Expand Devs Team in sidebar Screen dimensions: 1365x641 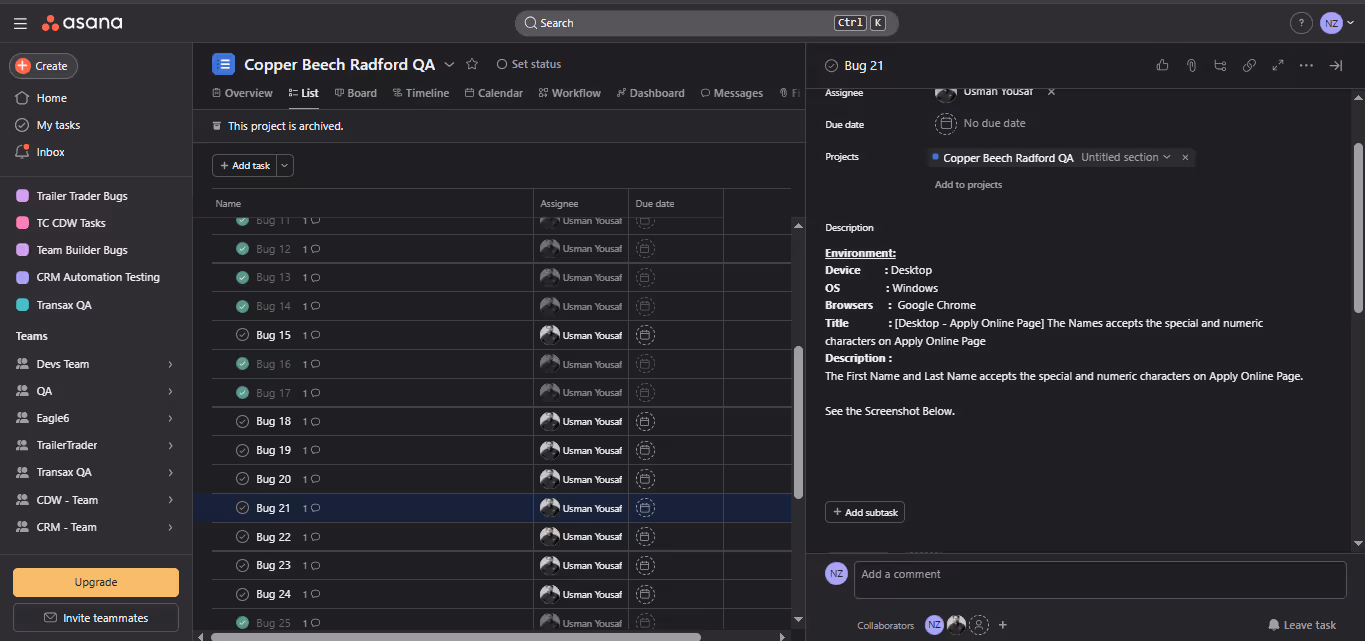coord(170,364)
